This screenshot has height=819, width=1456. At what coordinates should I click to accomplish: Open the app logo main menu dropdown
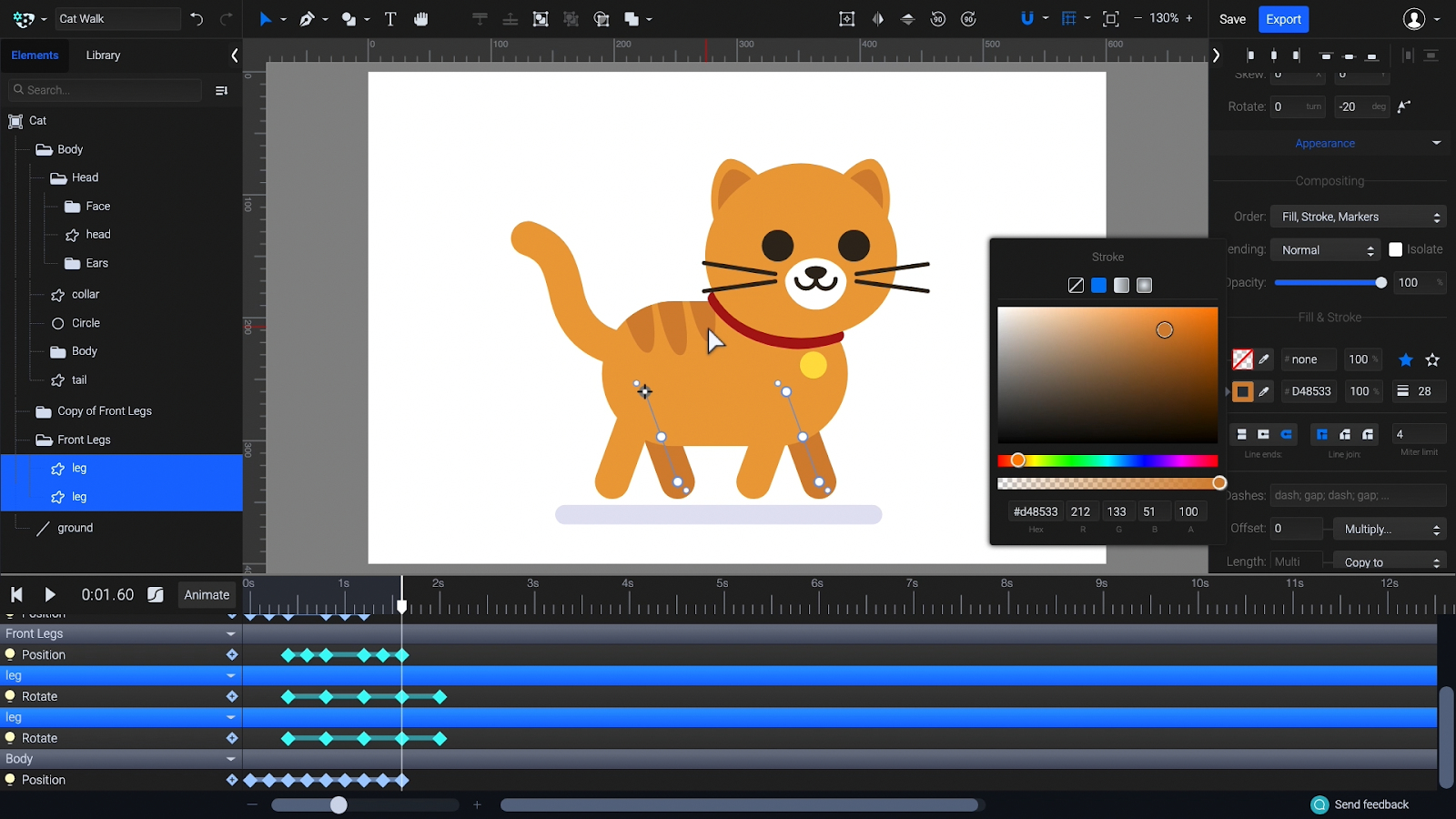pyautogui.click(x=29, y=19)
